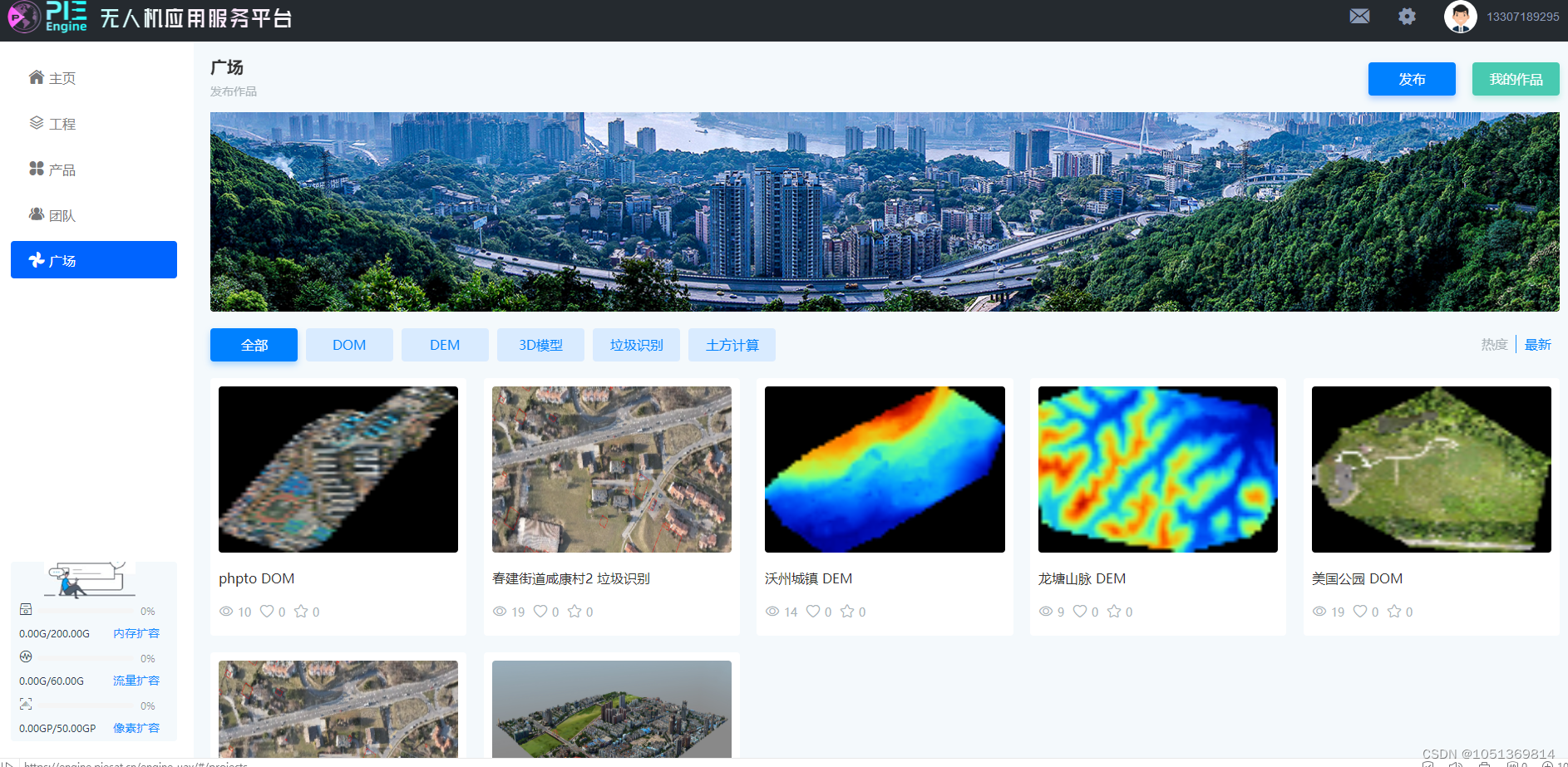Image resolution: width=1568 pixels, height=767 pixels.
Task: Click the 像素扩容 link
Action: click(x=136, y=728)
